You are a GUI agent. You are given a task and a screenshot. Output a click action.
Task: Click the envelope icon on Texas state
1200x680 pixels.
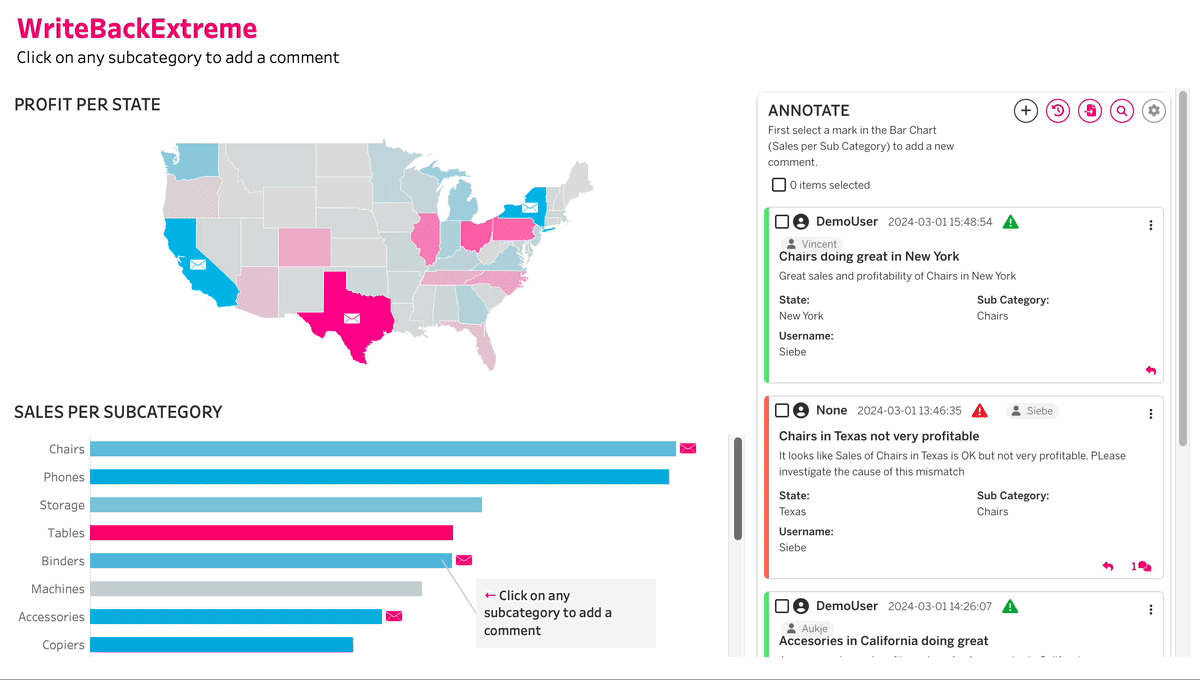coord(351,318)
